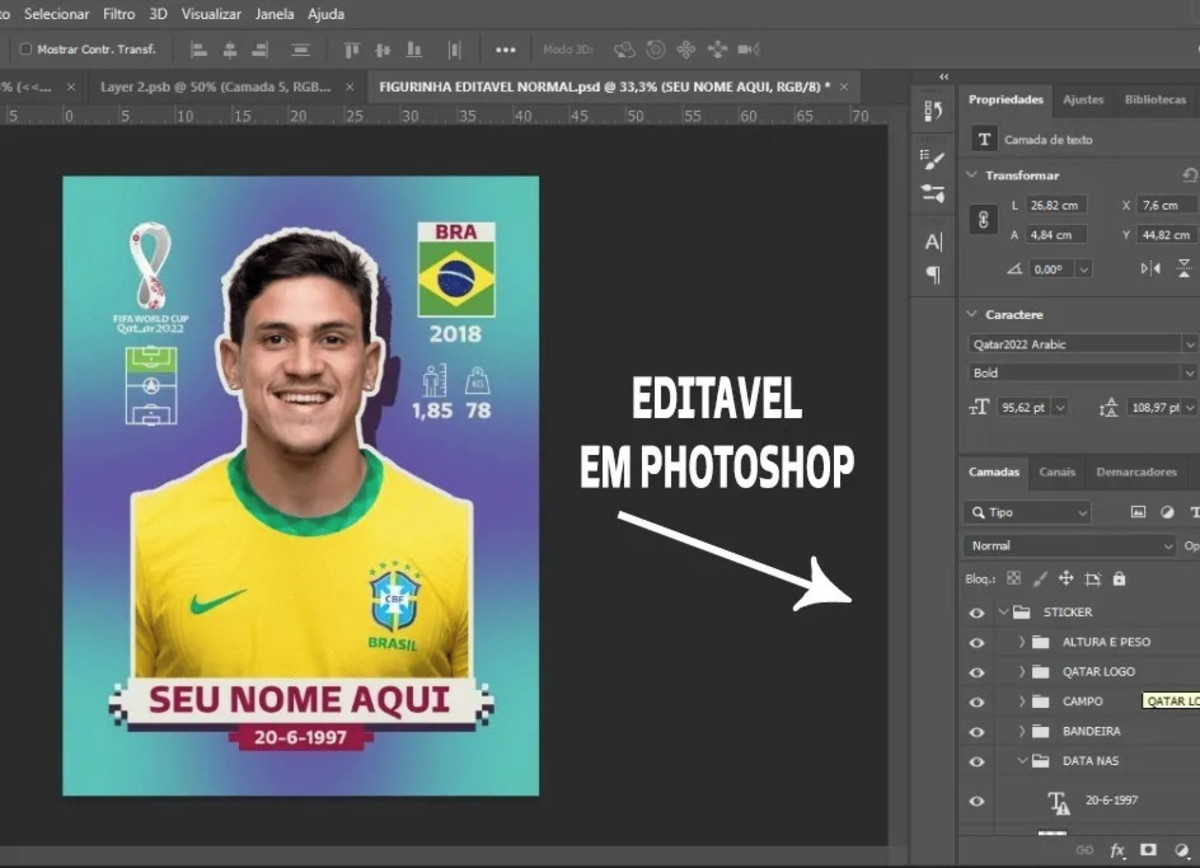Open the Brushes panel icon
Screen dimensions: 1200x868
coord(933,193)
